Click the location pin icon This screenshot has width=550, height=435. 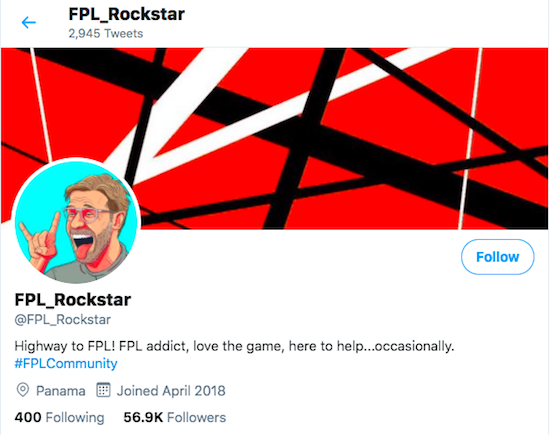tap(23, 390)
